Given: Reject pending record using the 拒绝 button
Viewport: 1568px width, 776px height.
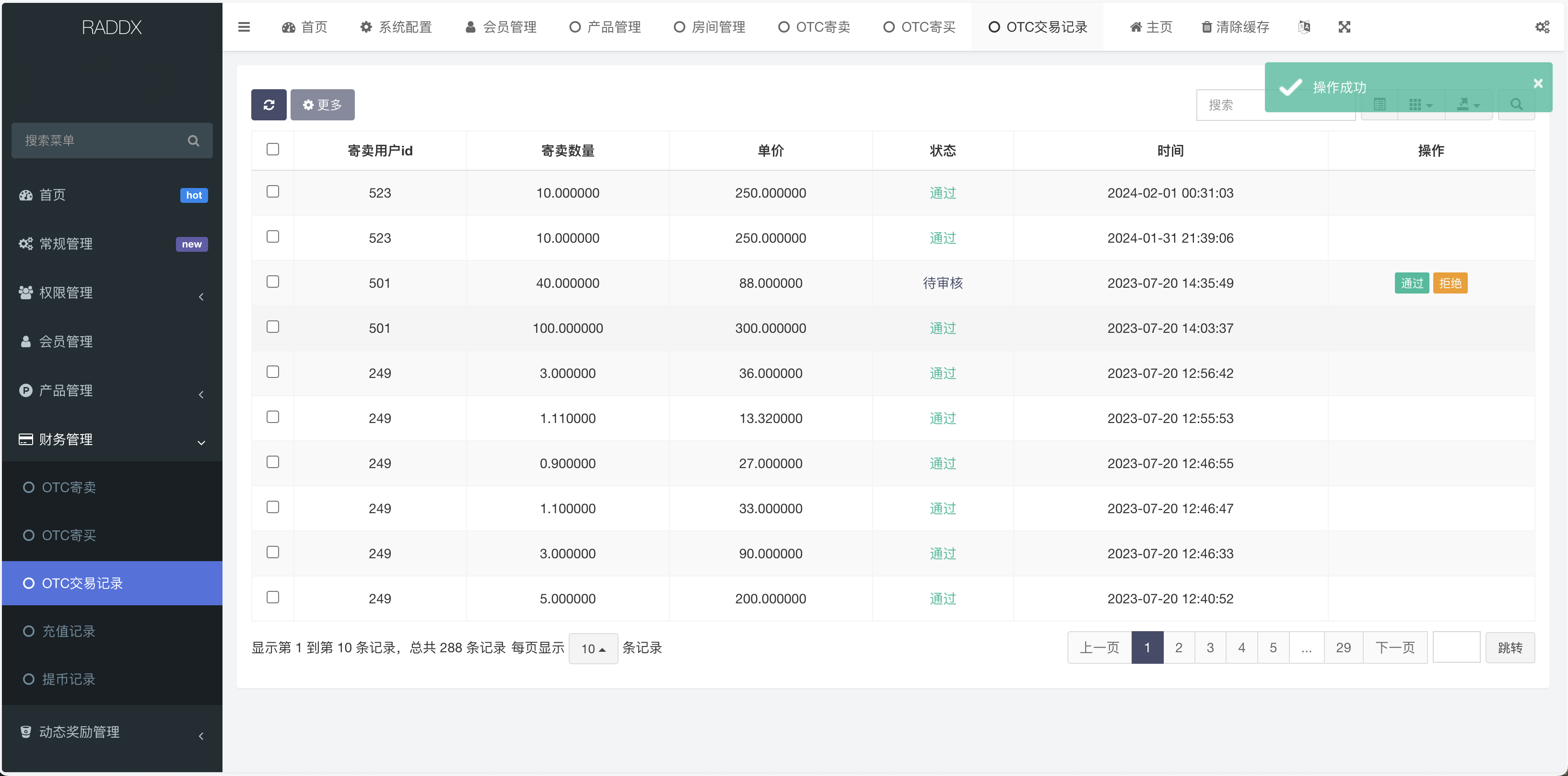Looking at the screenshot, I should [x=1451, y=282].
